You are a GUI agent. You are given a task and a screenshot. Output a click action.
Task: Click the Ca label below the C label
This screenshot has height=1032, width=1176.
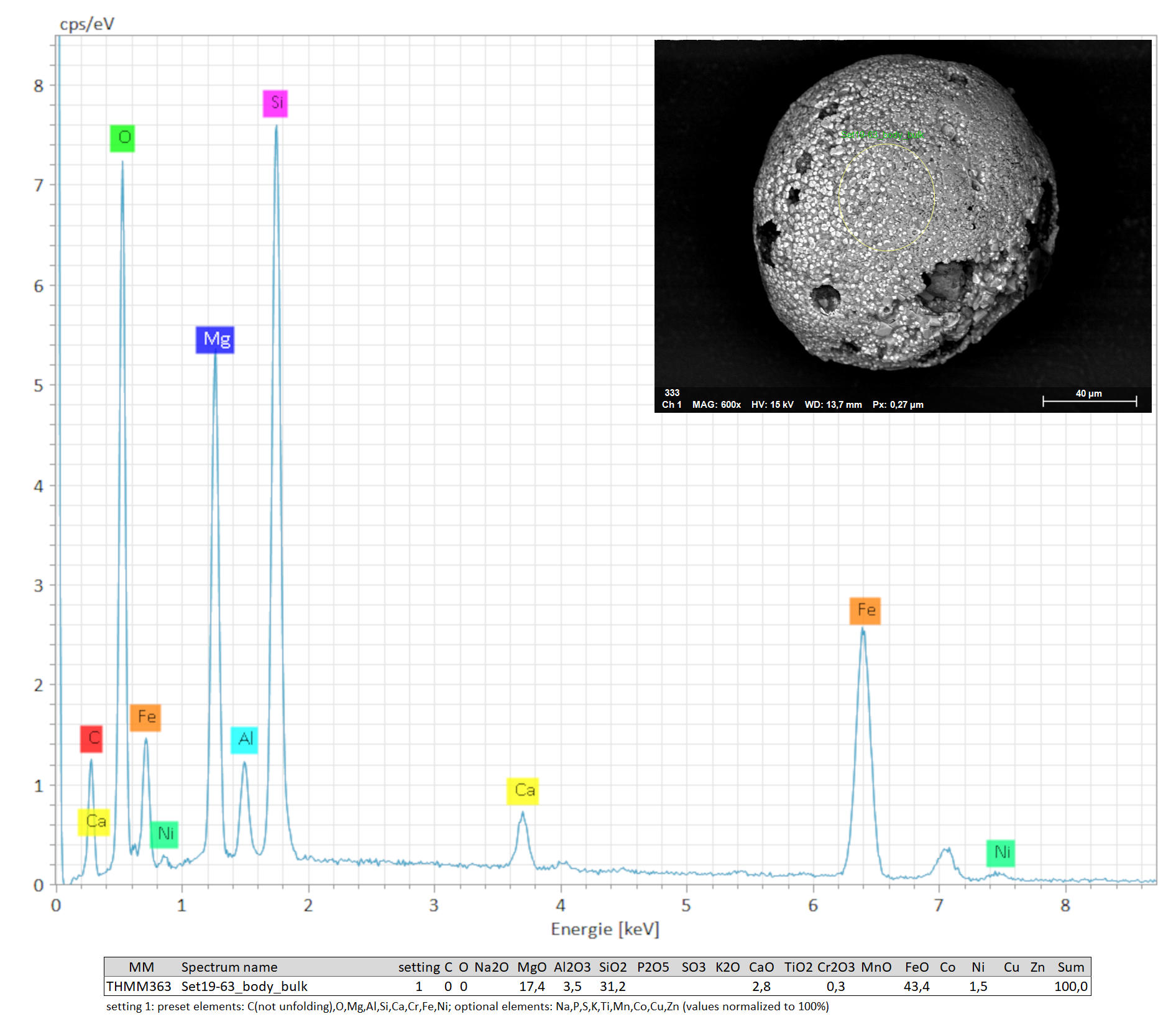[94, 822]
